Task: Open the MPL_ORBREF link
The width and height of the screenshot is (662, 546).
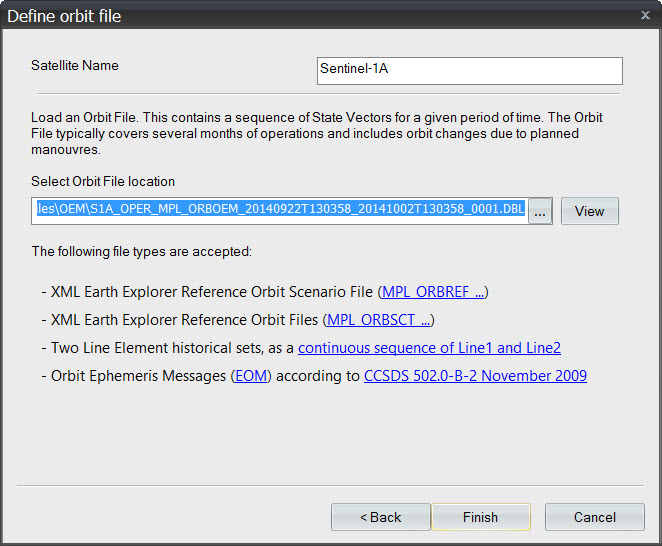Action: [x=433, y=292]
